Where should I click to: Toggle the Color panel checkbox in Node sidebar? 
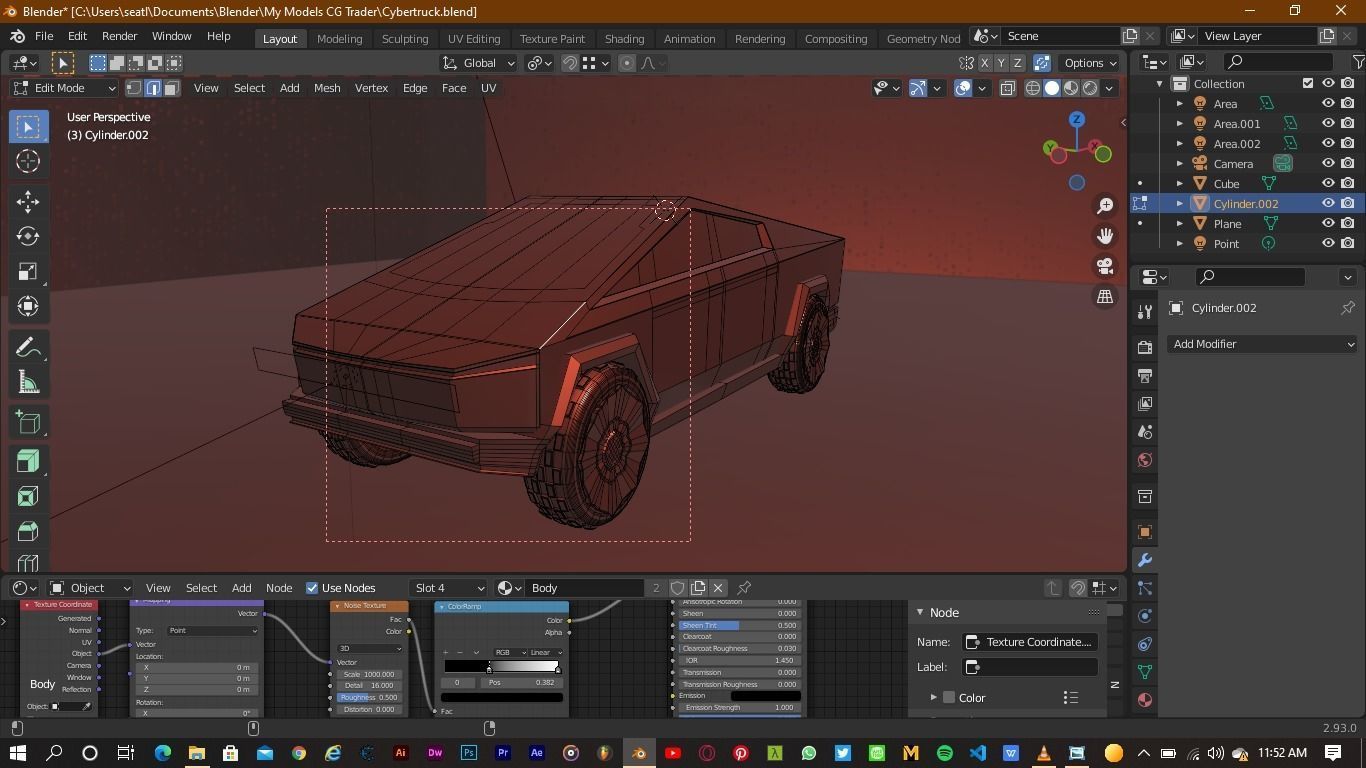click(949, 698)
